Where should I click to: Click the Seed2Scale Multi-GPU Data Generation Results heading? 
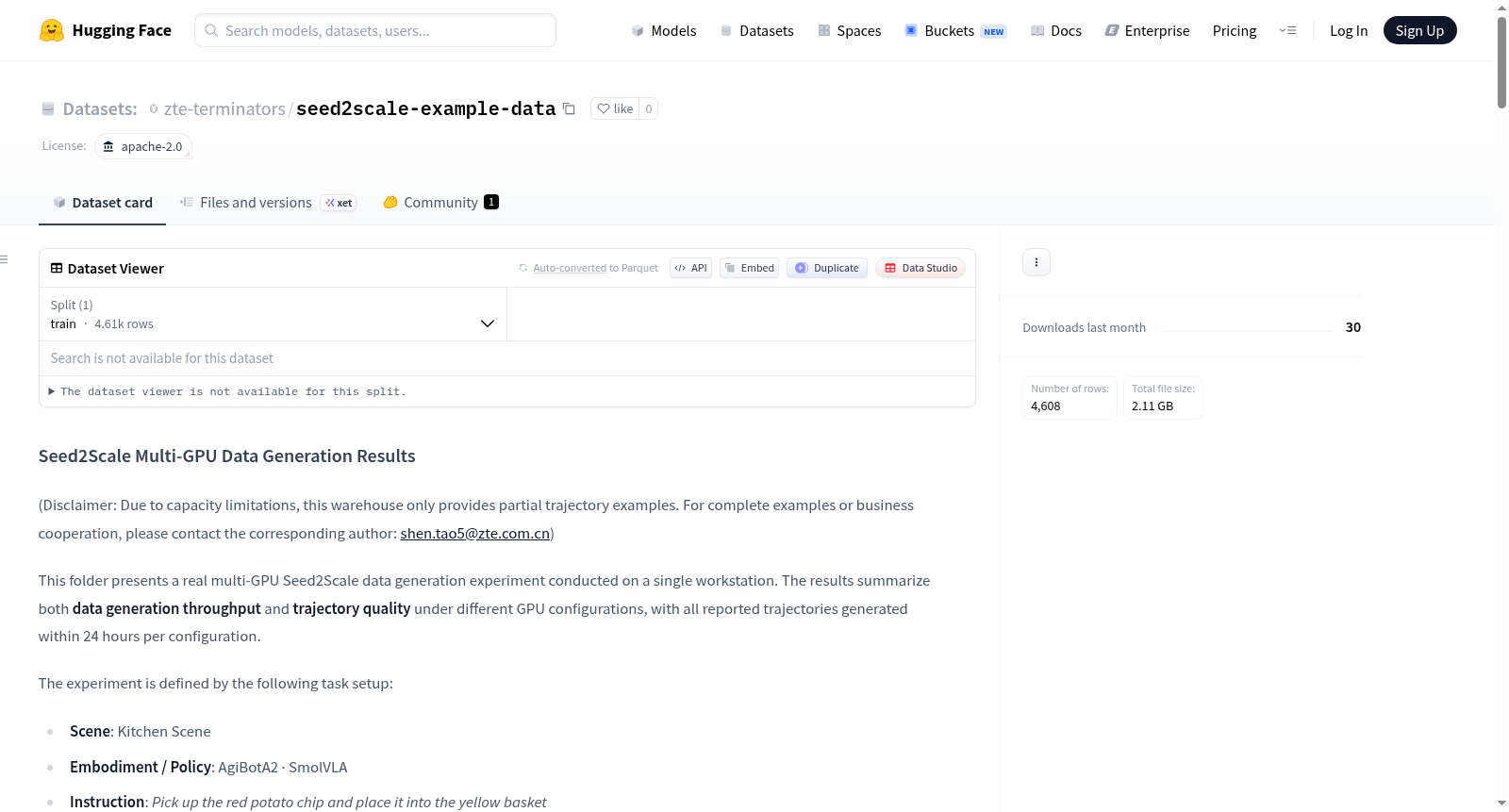[x=226, y=456]
